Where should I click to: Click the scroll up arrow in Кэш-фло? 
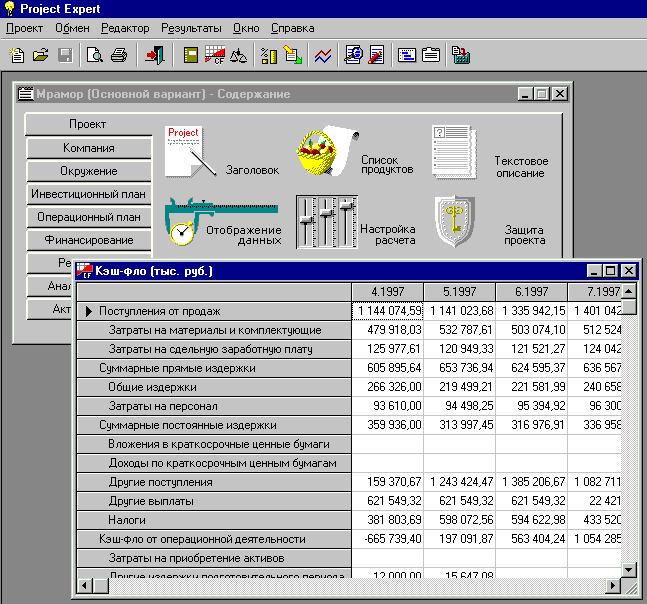click(628, 291)
